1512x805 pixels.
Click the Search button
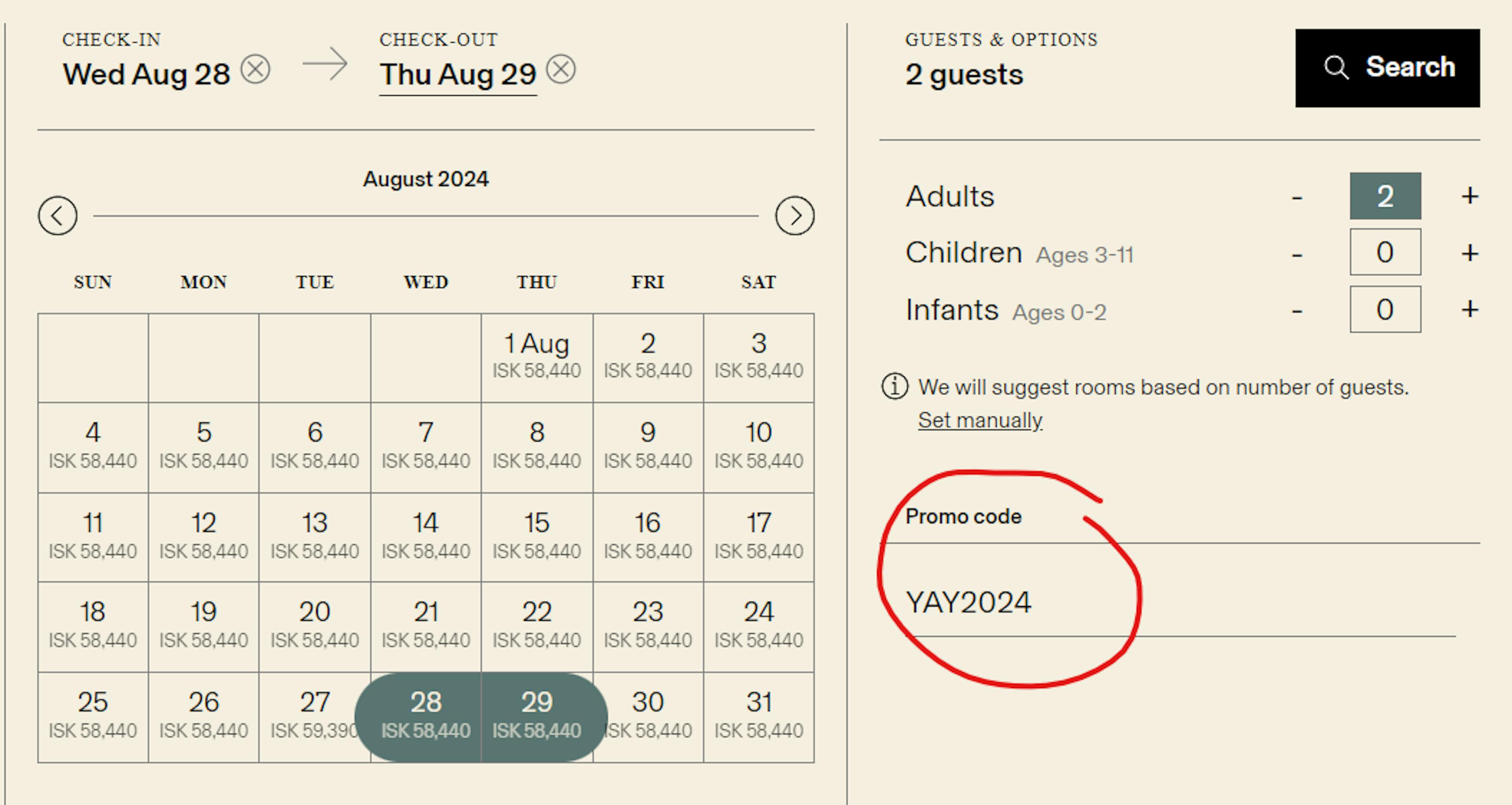coord(1387,68)
